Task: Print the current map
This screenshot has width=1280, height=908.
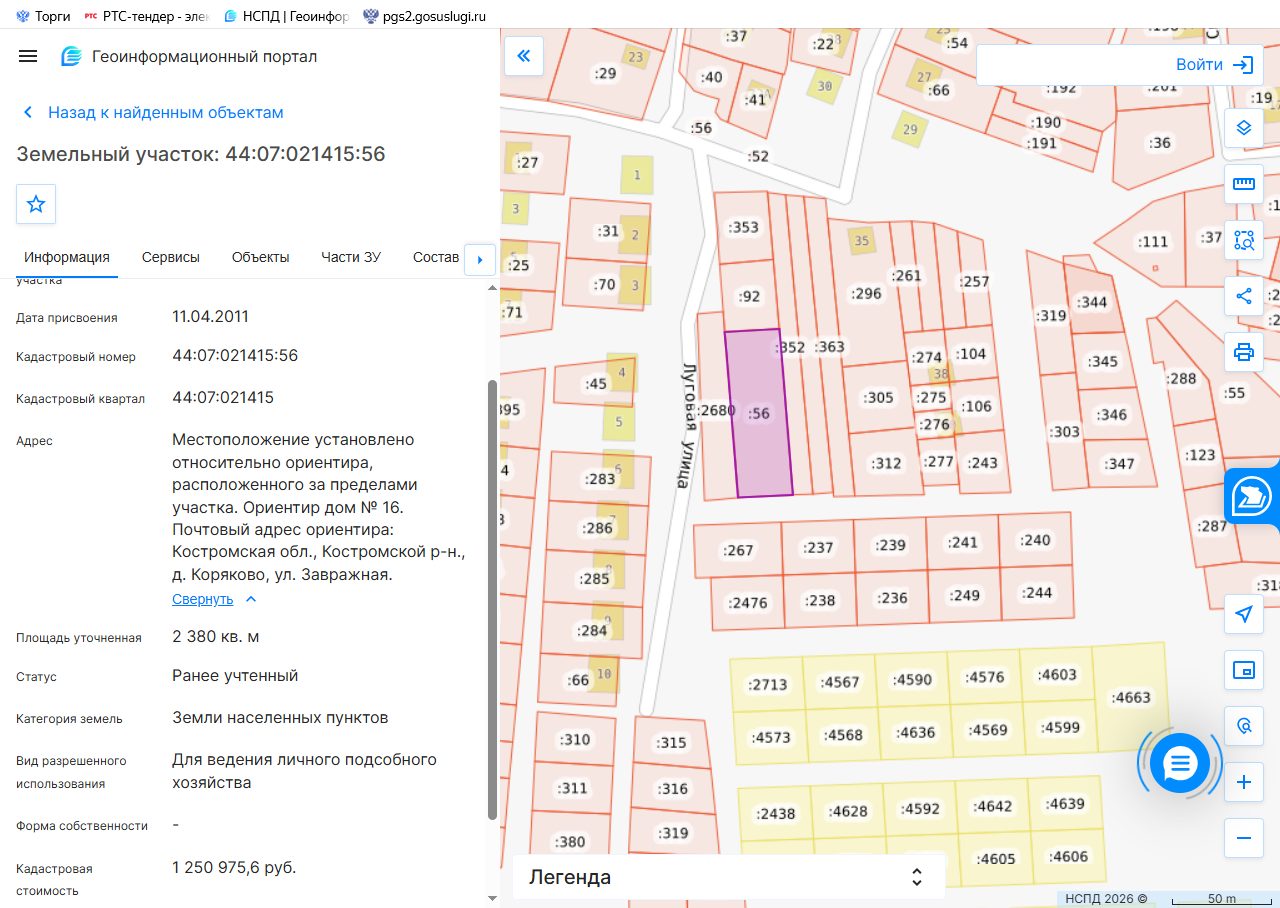Action: click(x=1244, y=352)
